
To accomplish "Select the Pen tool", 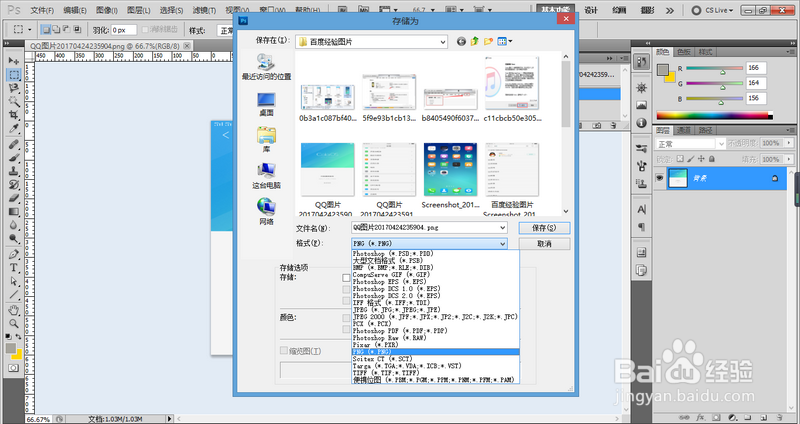I will tap(14, 255).
